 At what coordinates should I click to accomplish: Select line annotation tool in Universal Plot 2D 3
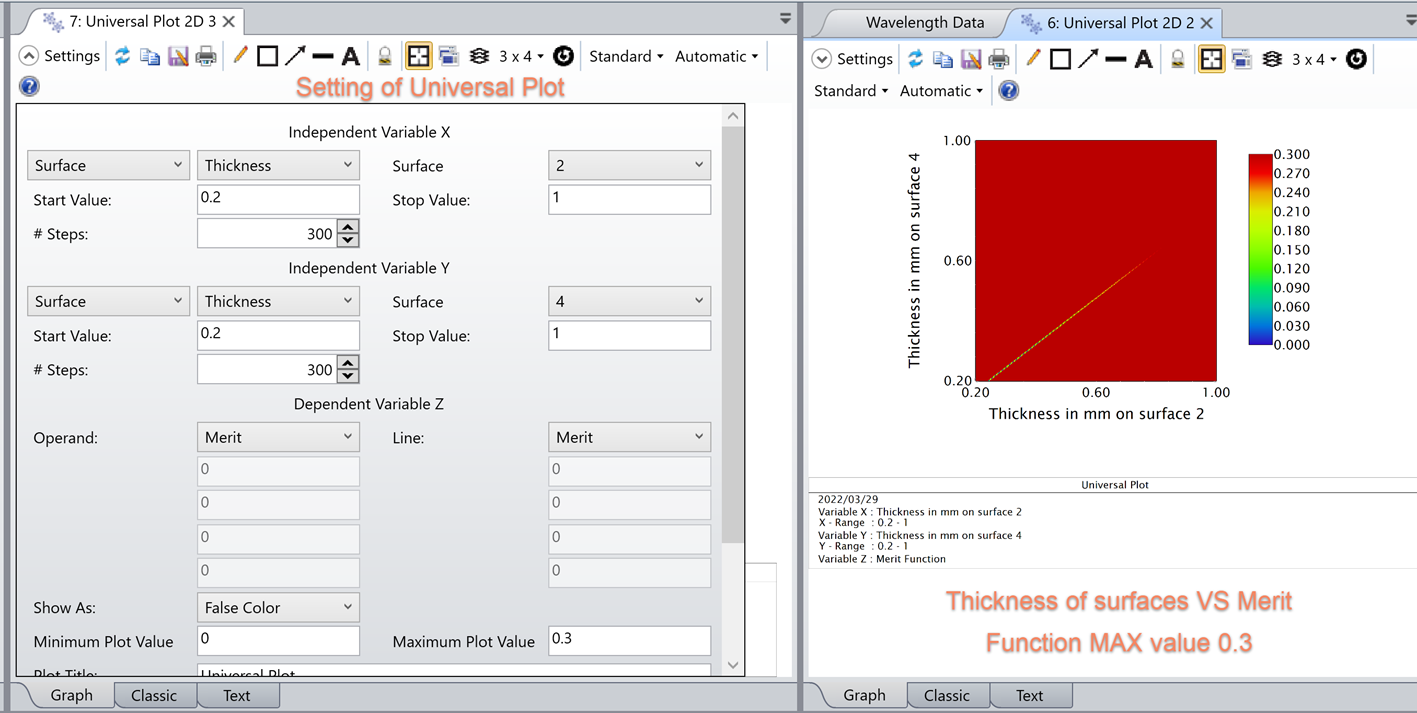[322, 56]
